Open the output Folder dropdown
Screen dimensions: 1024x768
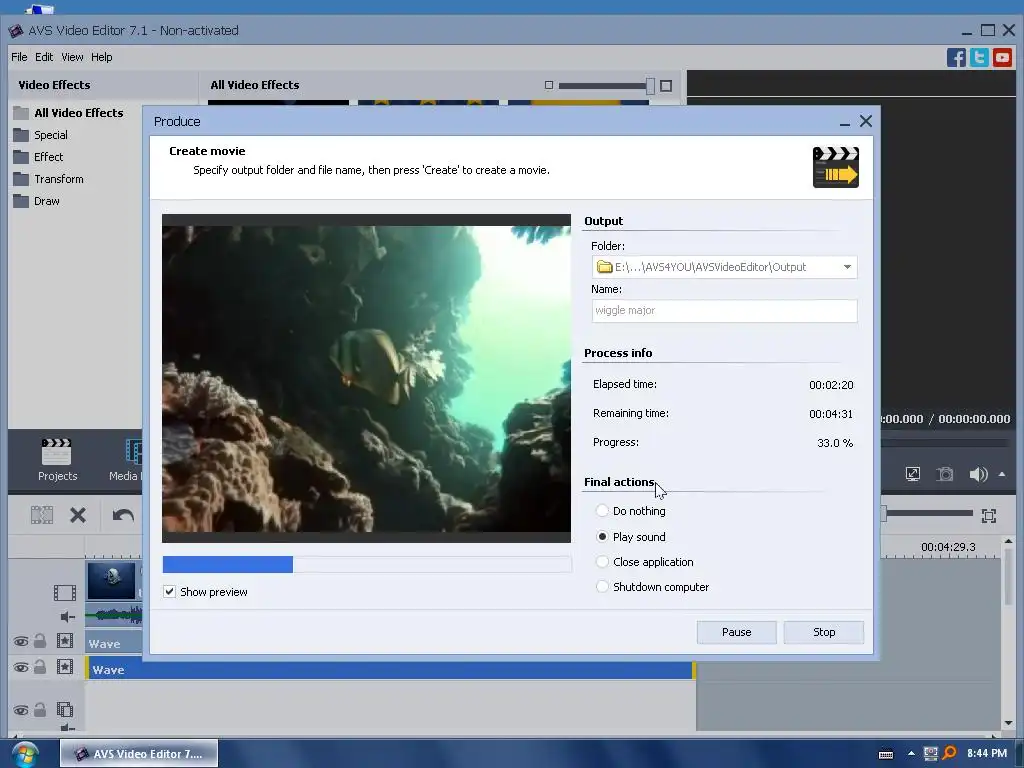[x=846, y=267]
